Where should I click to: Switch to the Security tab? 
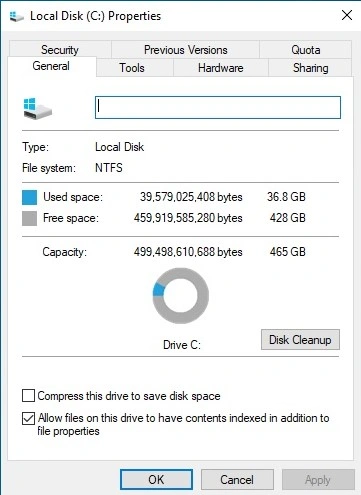coord(60,49)
